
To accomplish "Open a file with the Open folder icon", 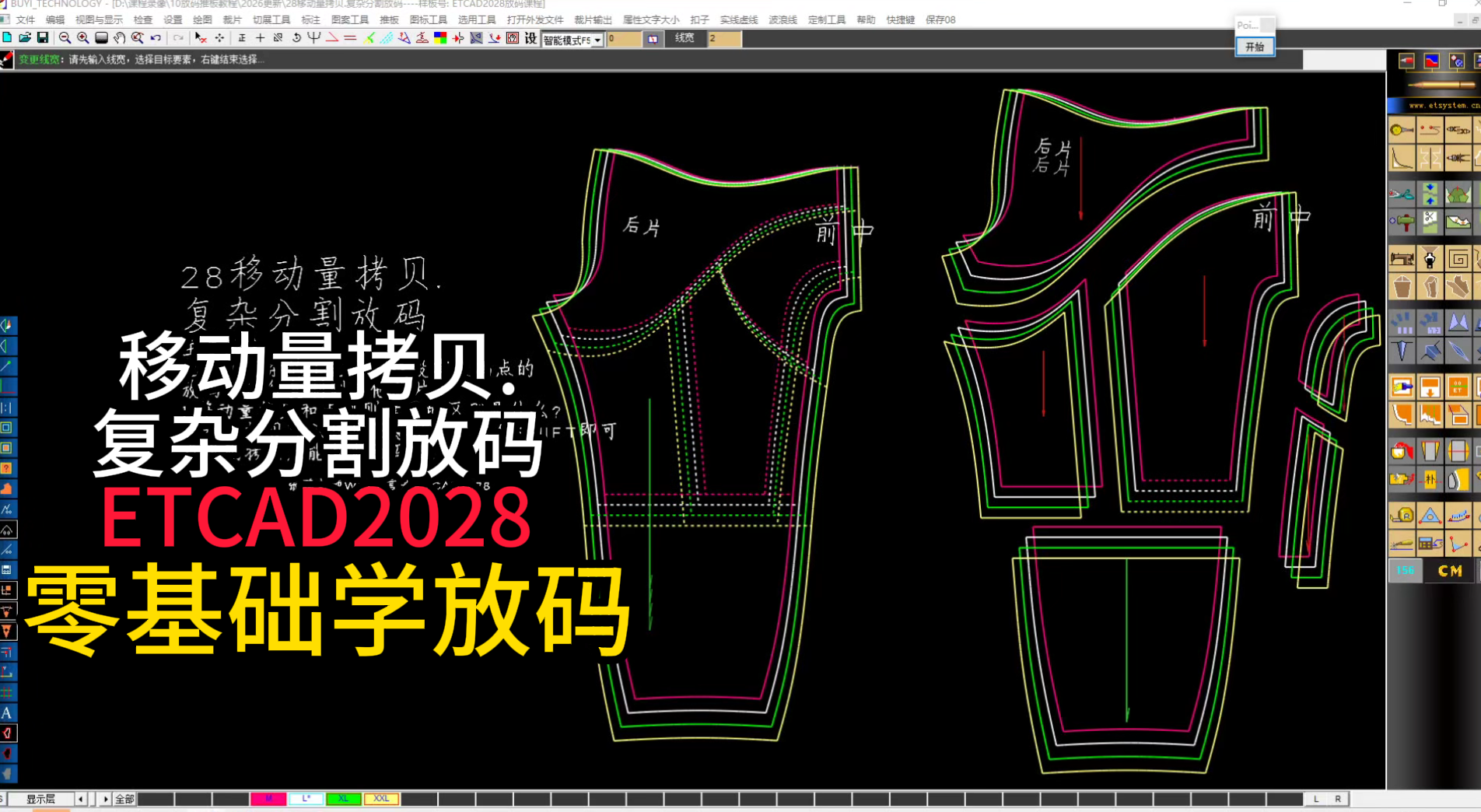I will click(x=25, y=37).
